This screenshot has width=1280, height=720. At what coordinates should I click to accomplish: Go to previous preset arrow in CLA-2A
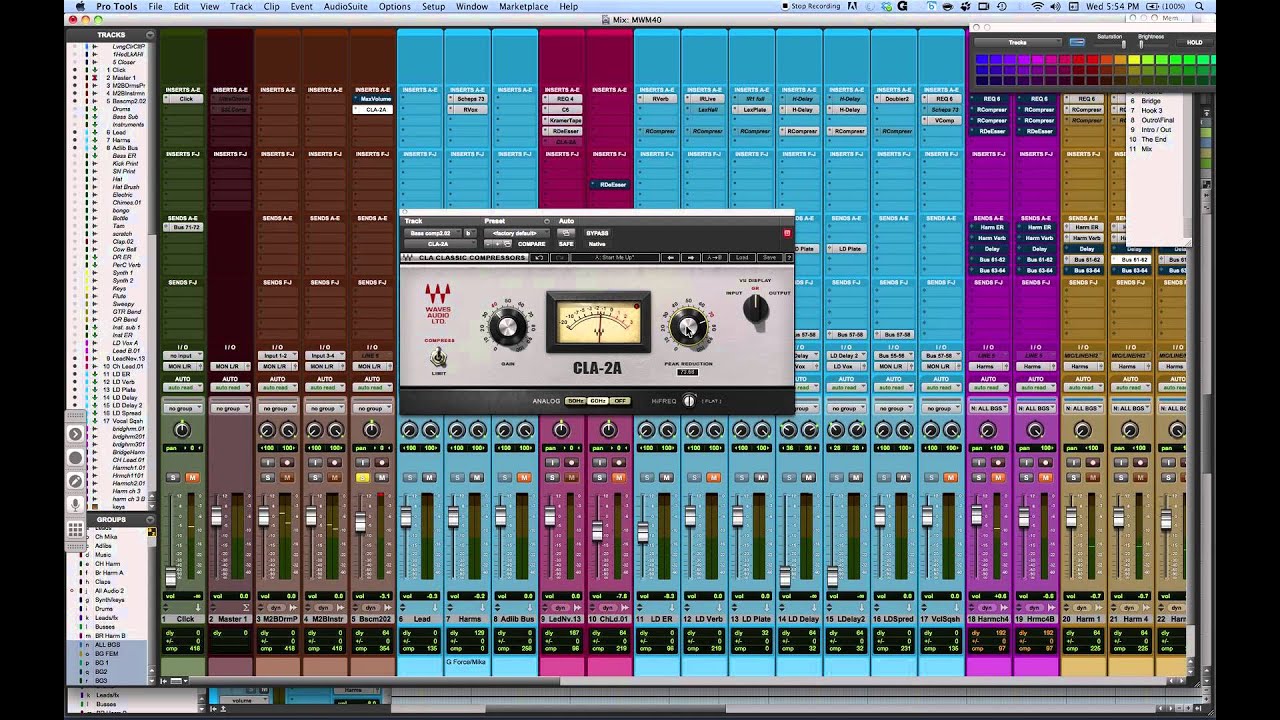coord(671,258)
